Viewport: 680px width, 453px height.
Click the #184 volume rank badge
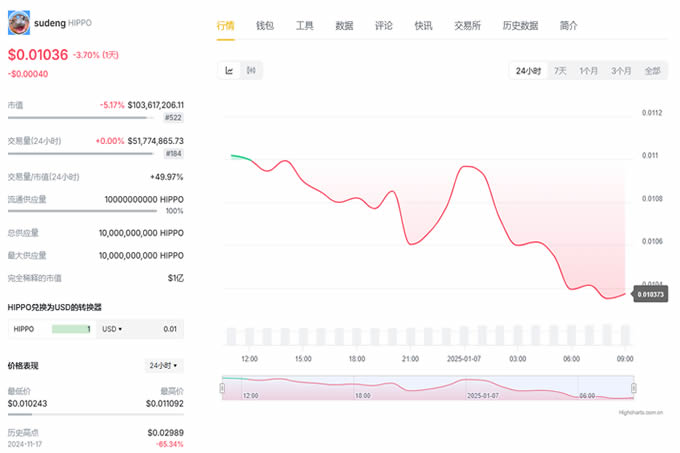pyautogui.click(x=173, y=153)
